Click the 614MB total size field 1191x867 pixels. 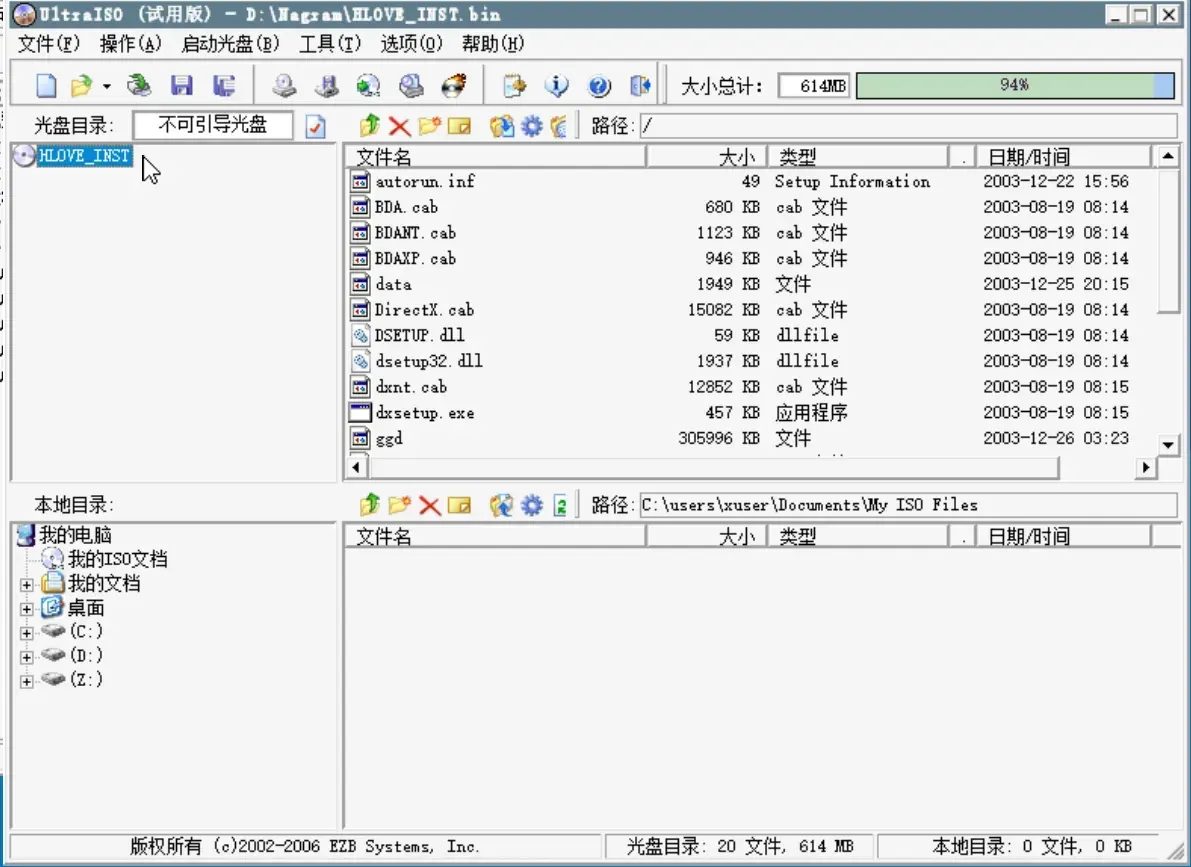(815, 86)
